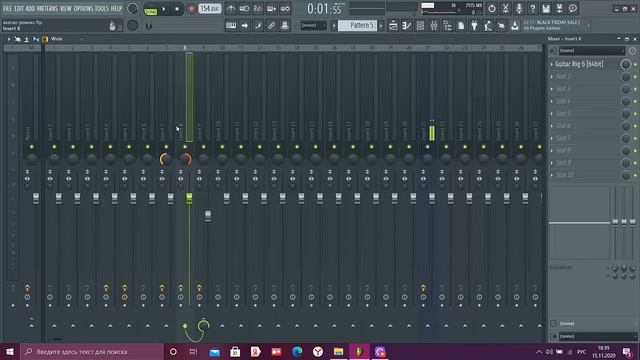
Task: Toggle the metronome icon
Action: [231, 9]
